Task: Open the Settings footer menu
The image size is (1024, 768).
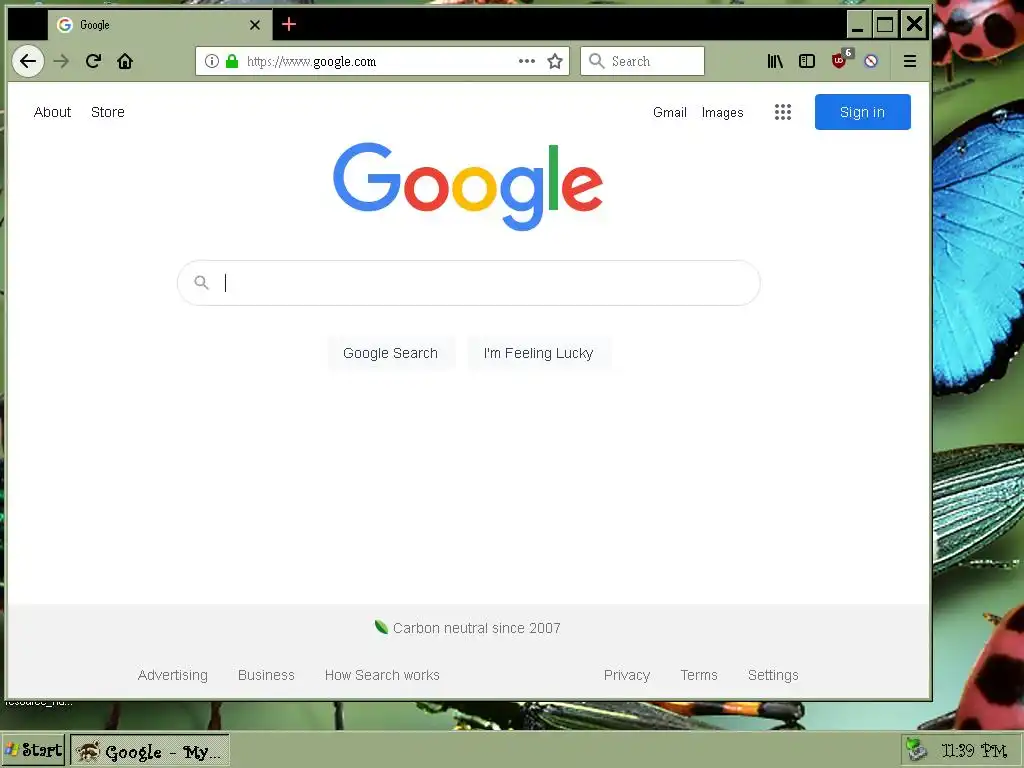Action: pos(773,675)
